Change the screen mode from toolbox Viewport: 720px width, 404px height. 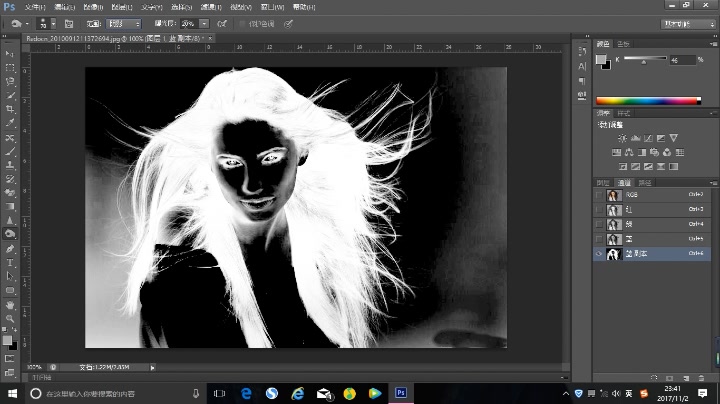(x=10, y=373)
